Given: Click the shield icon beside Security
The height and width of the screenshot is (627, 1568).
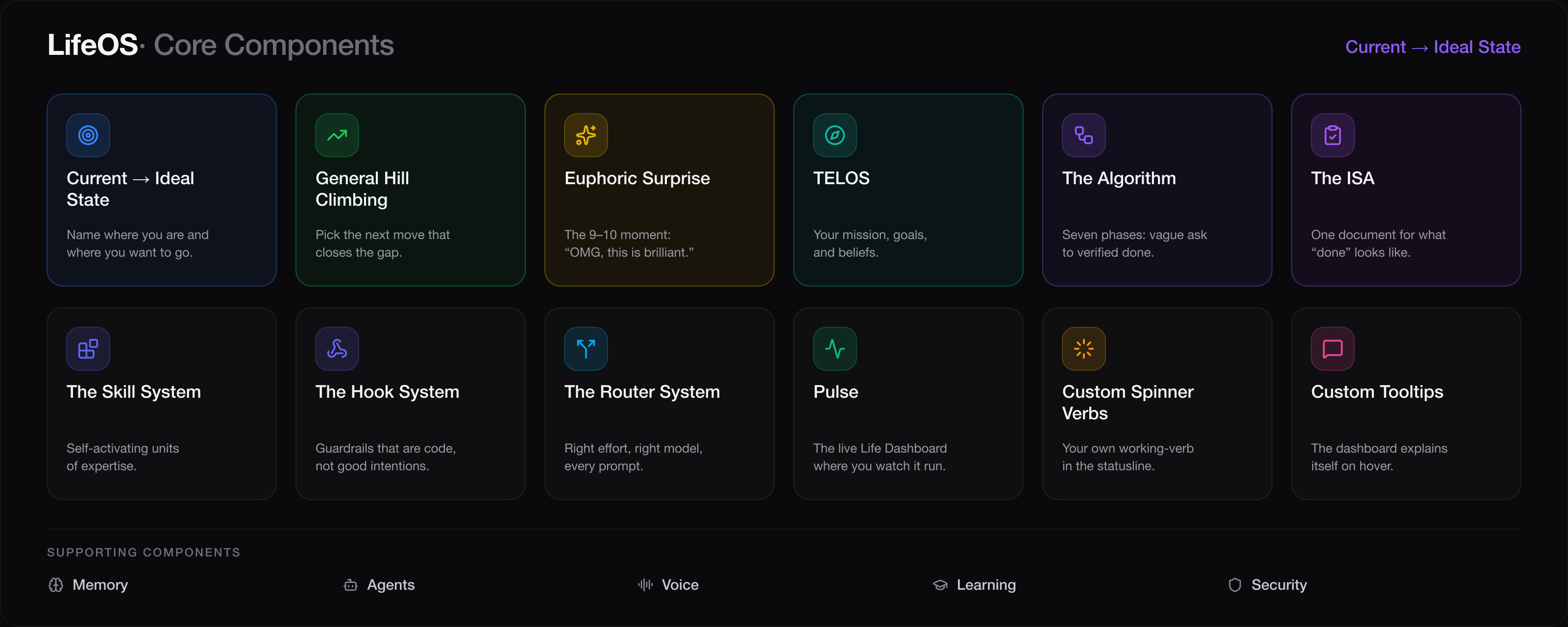Looking at the screenshot, I should pyautogui.click(x=1235, y=585).
